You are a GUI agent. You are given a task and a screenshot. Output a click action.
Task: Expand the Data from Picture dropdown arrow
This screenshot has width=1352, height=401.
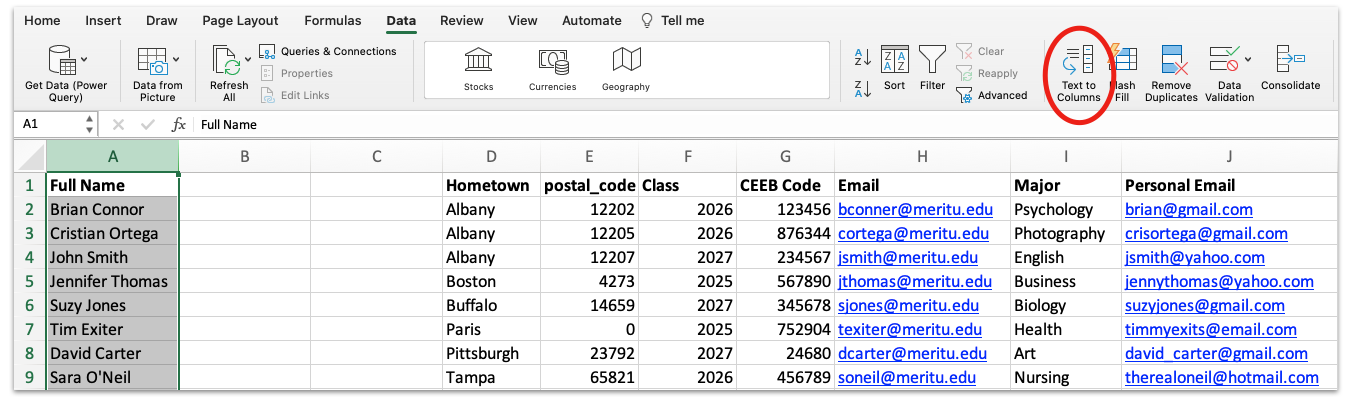point(176,60)
